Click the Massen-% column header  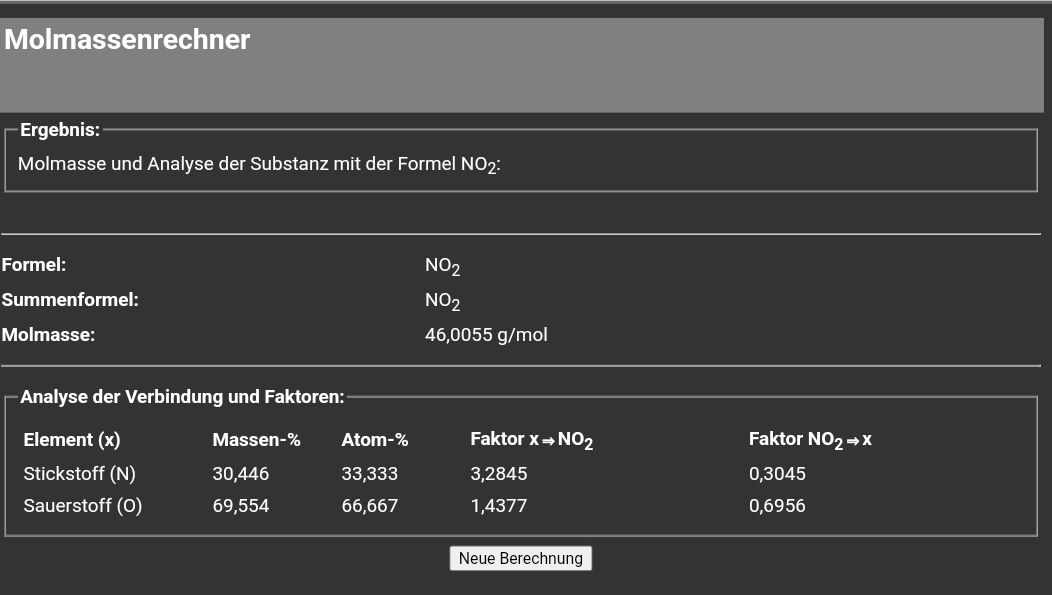[256, 439]
